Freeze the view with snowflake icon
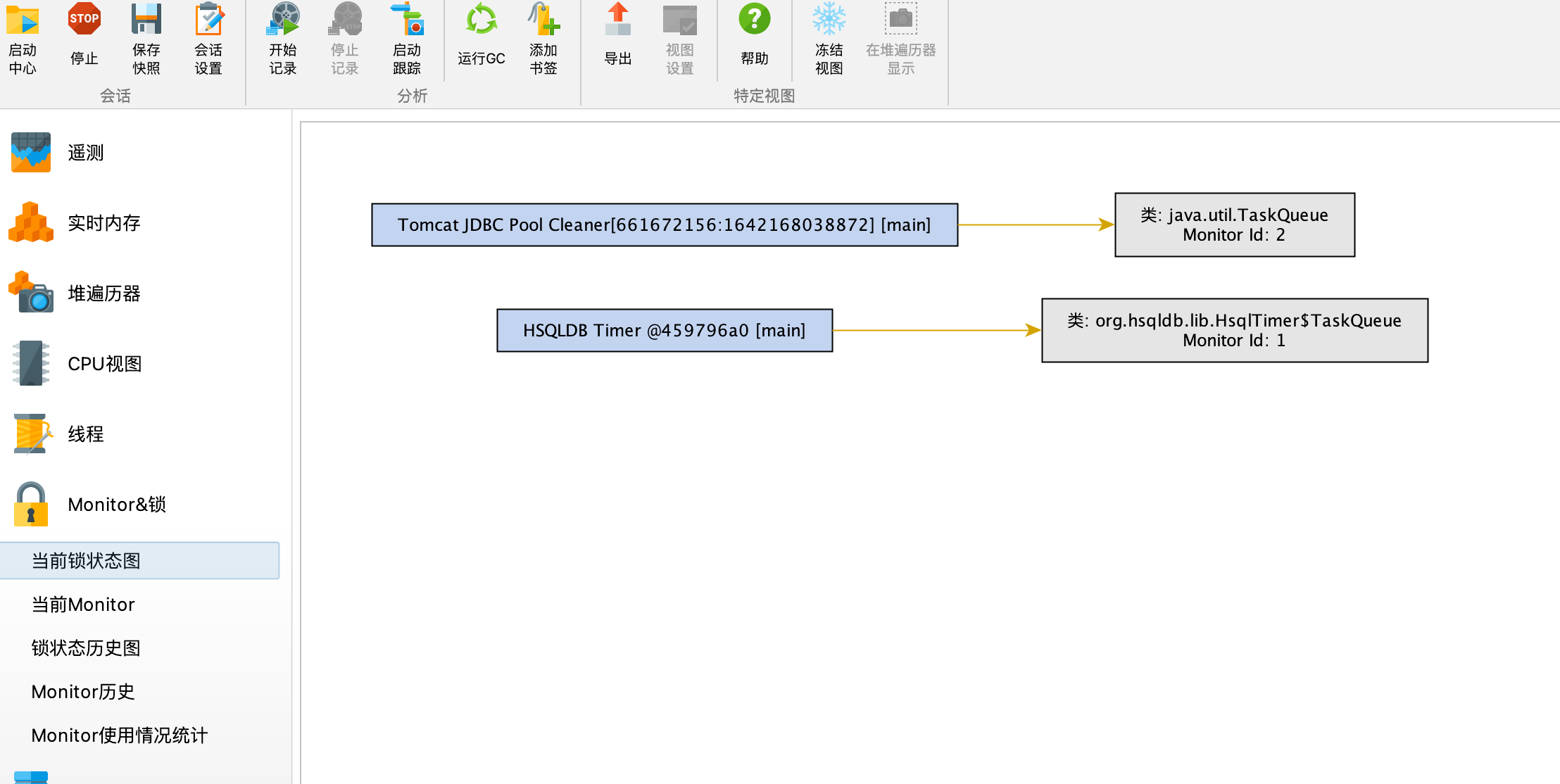The height and width of the screenshot is (784, 1560). pos(829,20)
